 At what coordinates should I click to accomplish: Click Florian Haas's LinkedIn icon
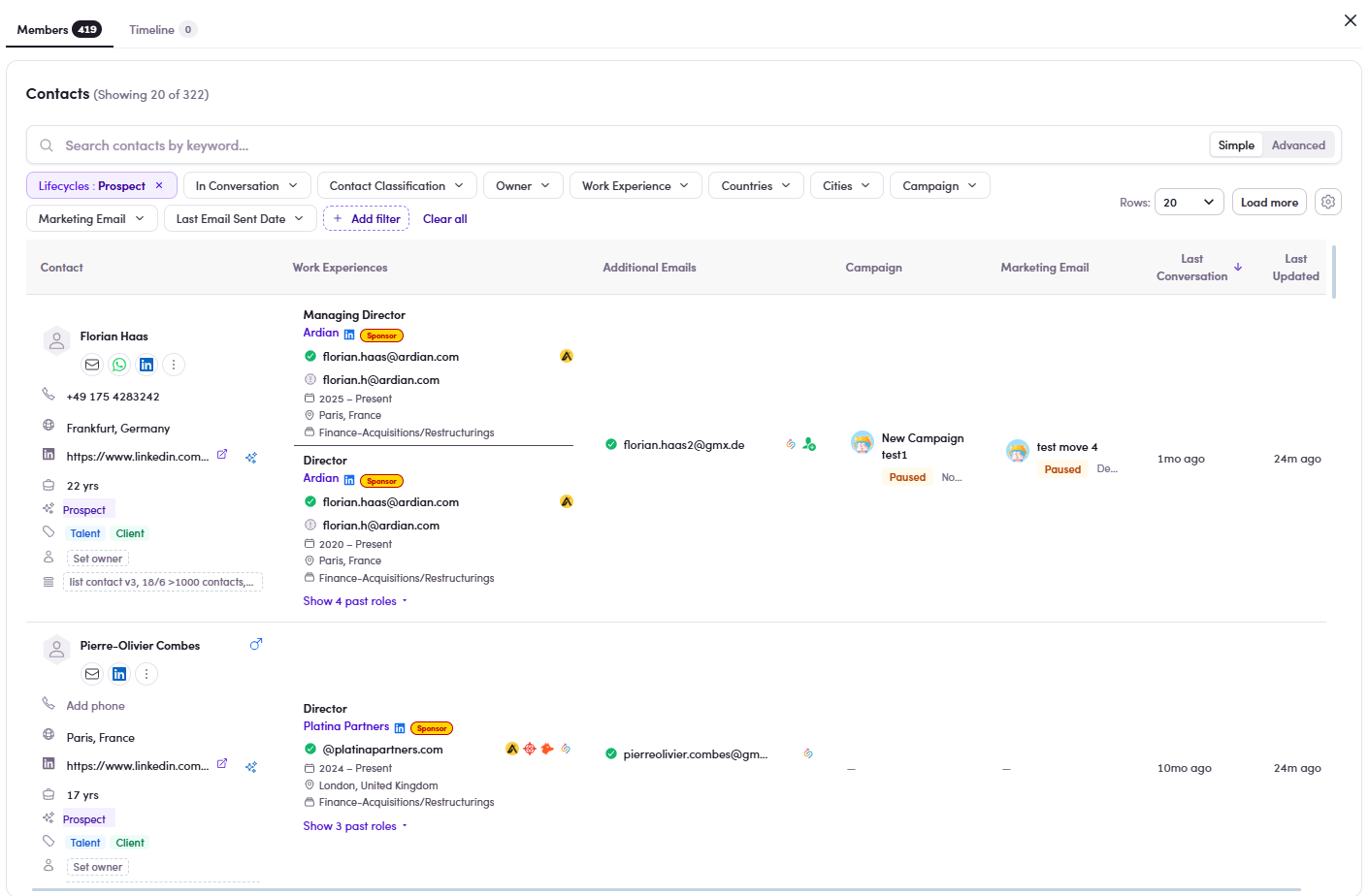(147, 365)
